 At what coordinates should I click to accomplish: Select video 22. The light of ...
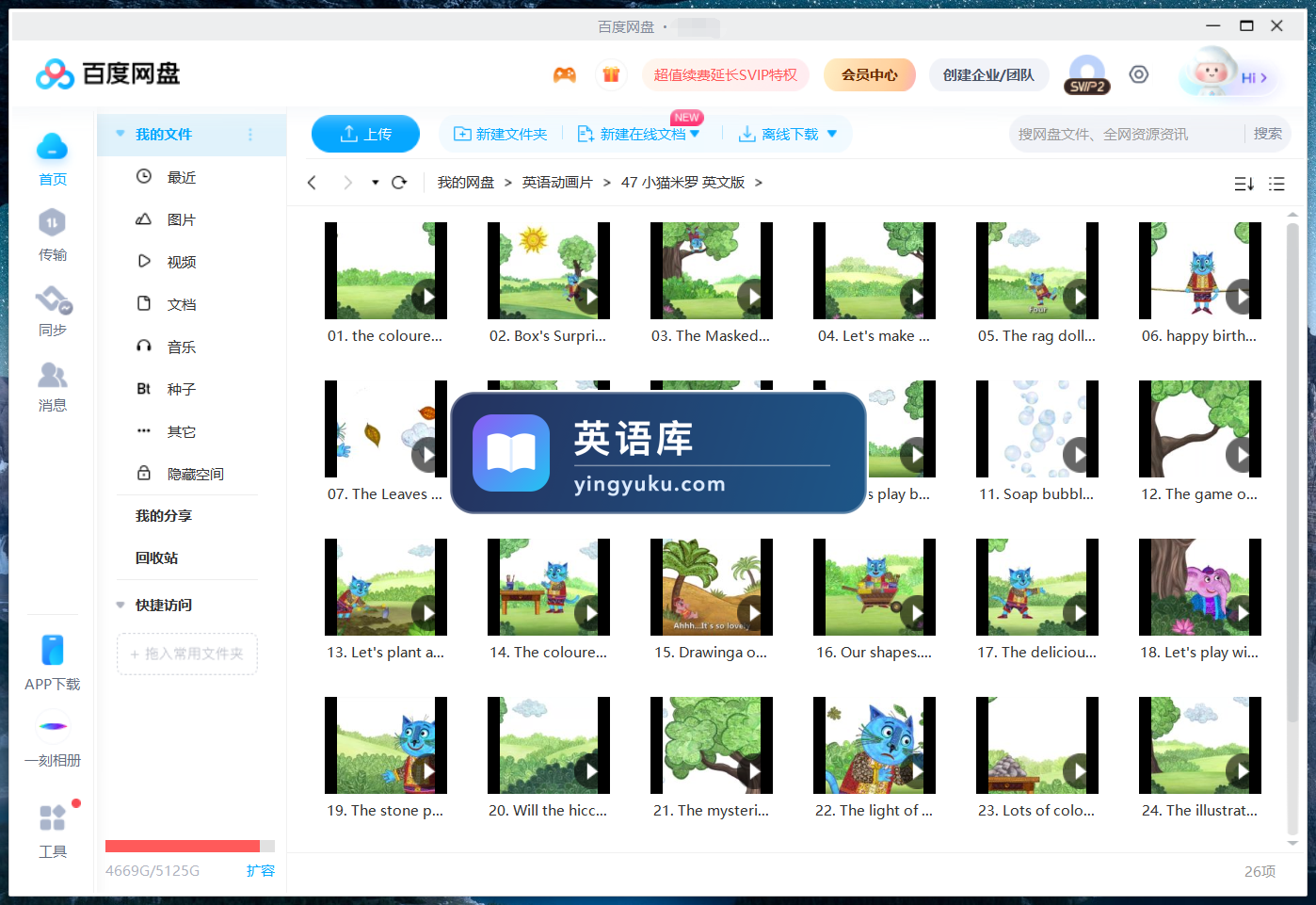tap(875, 746)
